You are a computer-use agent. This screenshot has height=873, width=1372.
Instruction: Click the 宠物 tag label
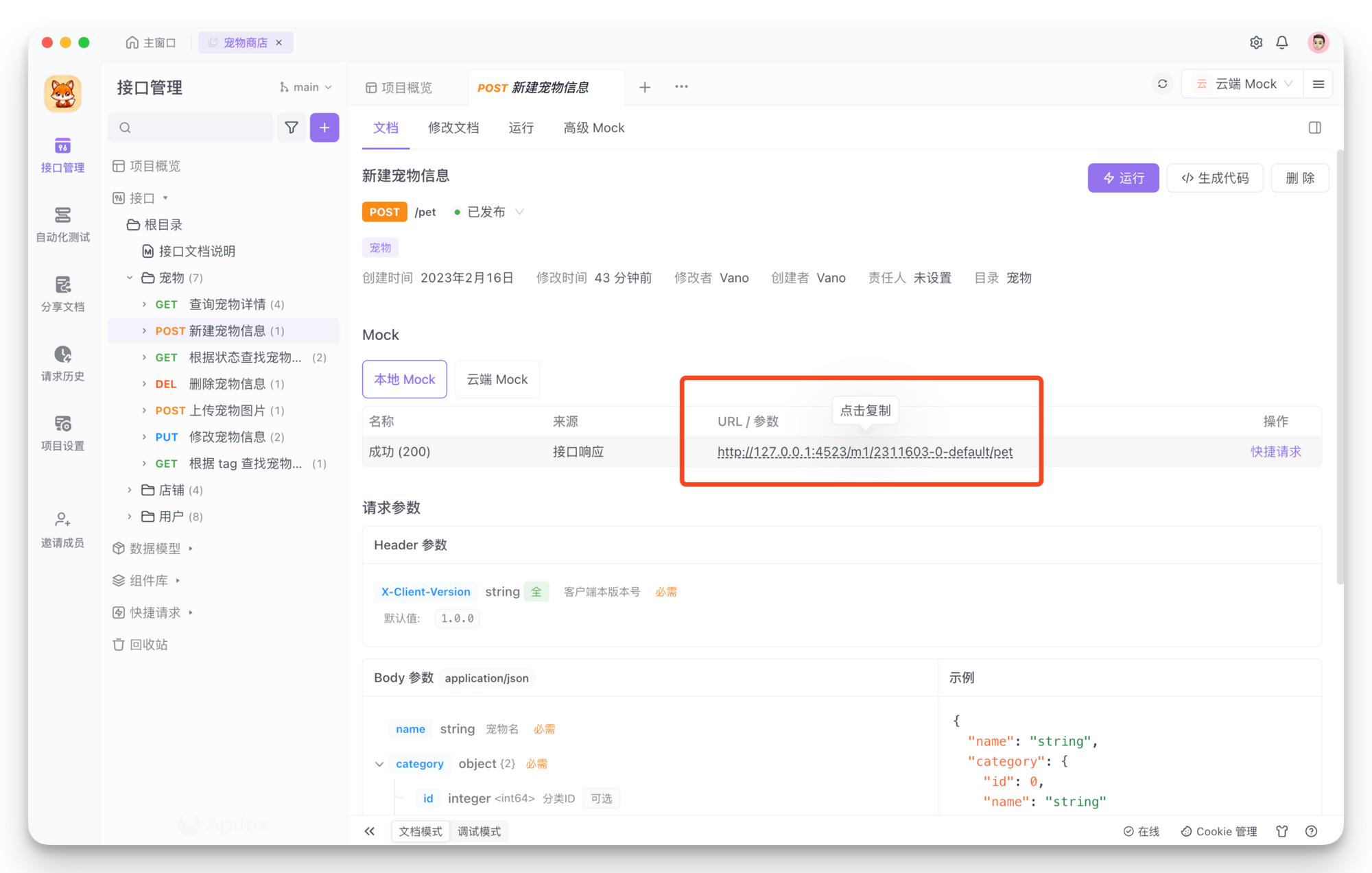click(380, 248)
